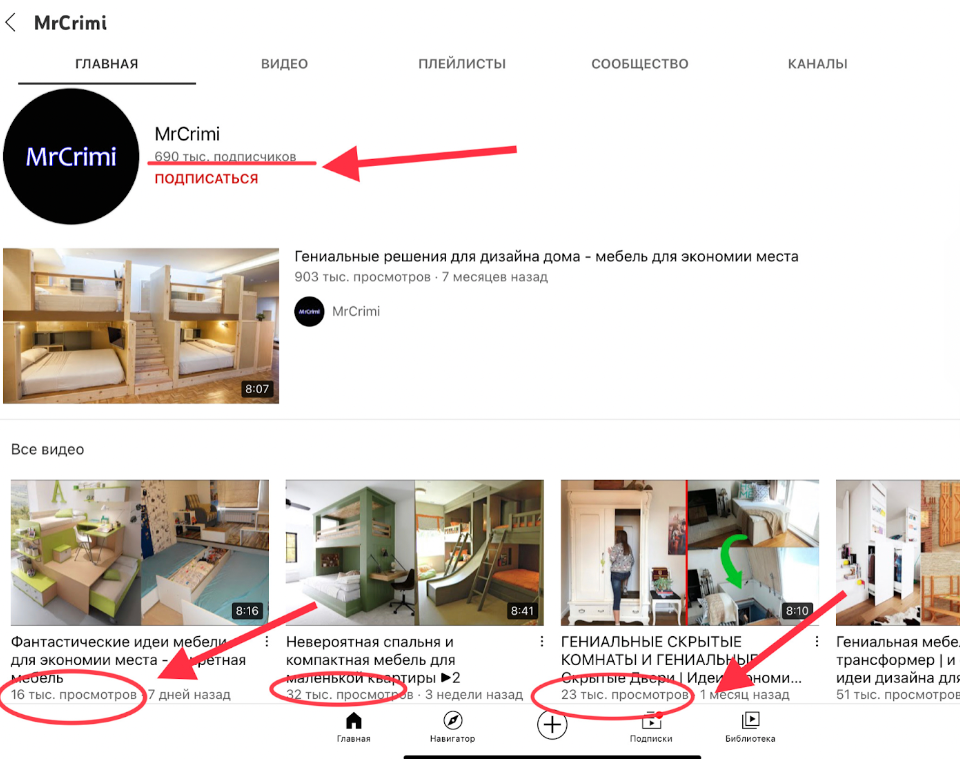
Task: Click small MrCrimi avatar beside featured video
Action: click(x=309, y=312)
